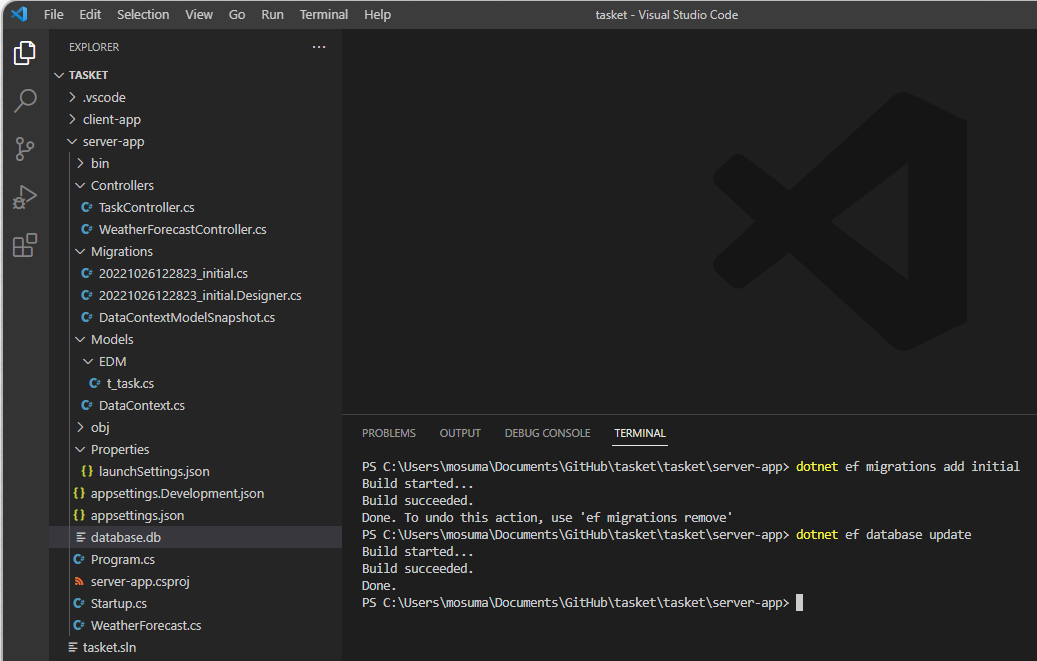Collapse the server-app folder
The width and height of the screenshot is (1037, 661).
coord(72,141)
